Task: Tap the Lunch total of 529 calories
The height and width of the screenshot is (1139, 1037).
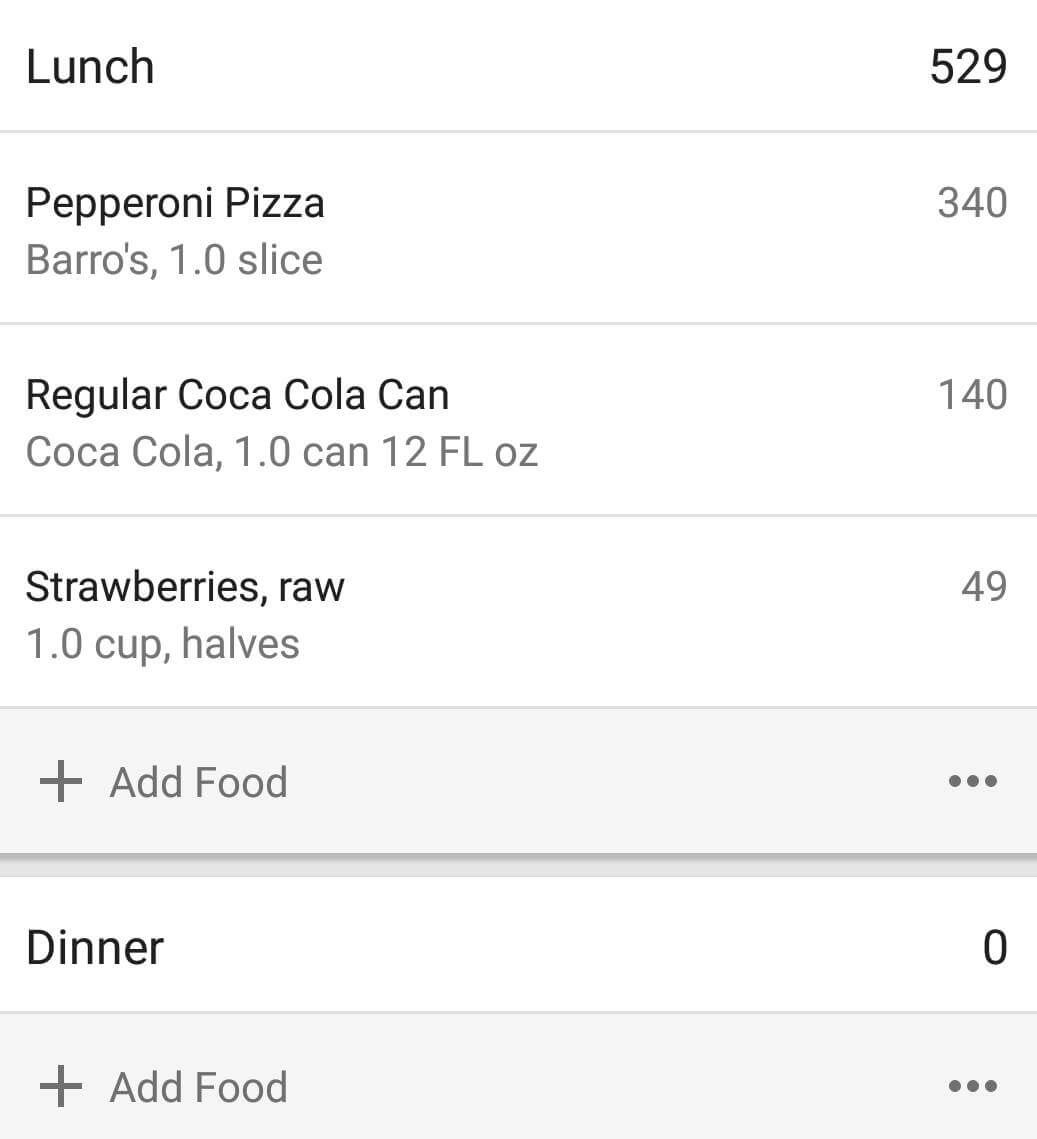Action: coord(968,67)
